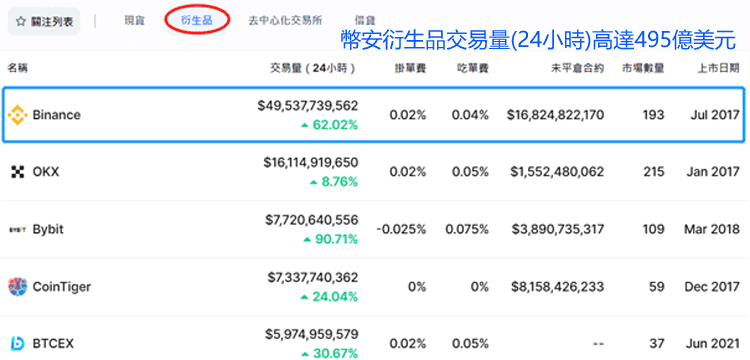Click Bybit open interest $3,890,735,317
Viewport: 750px width, 360px height.
tap(558, 229)
